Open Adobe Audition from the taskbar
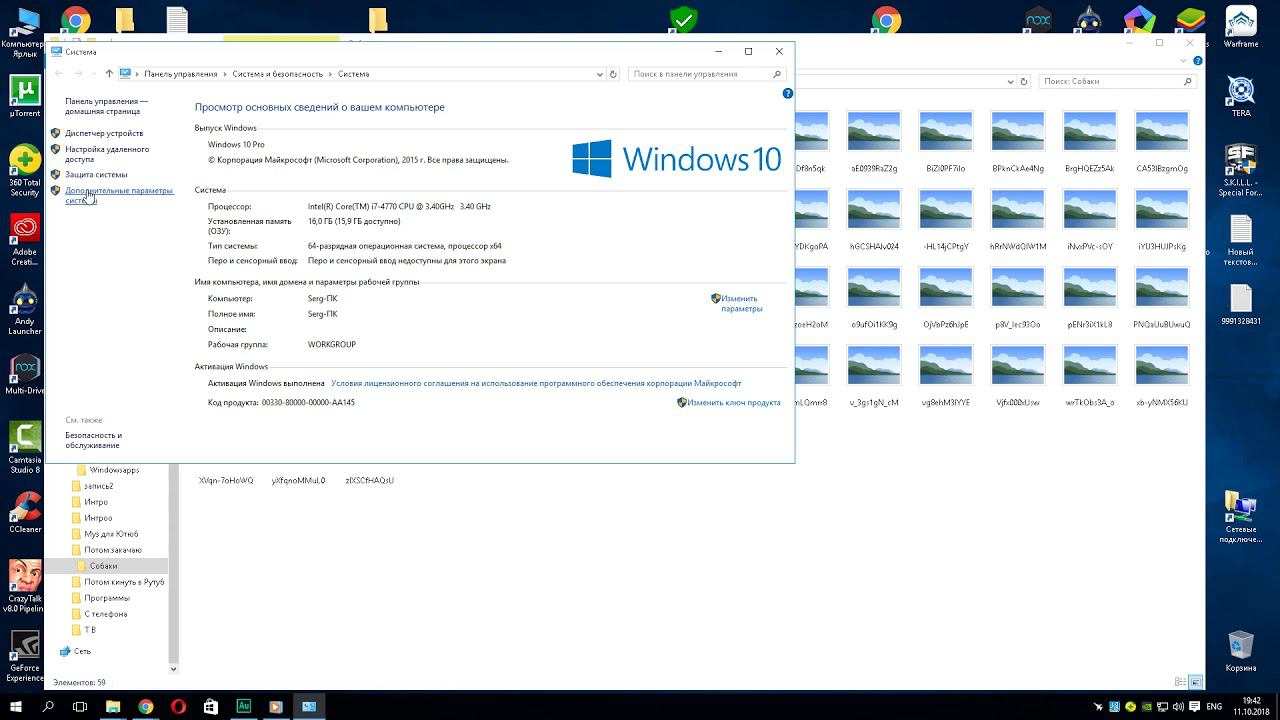 [243, 706]
